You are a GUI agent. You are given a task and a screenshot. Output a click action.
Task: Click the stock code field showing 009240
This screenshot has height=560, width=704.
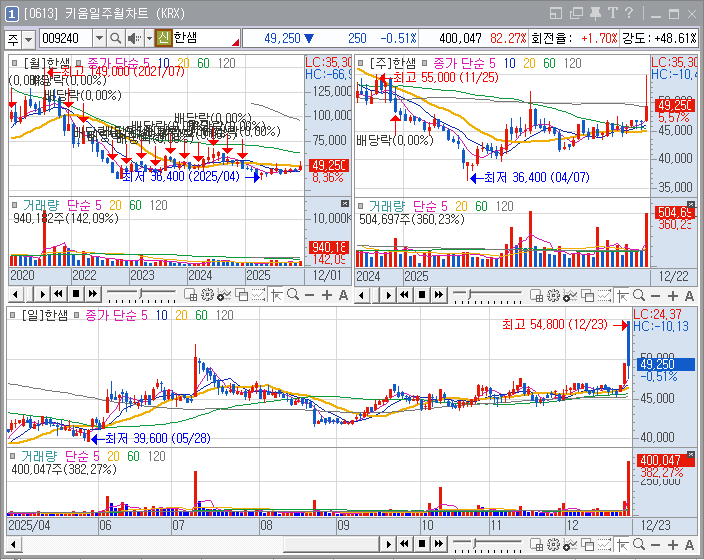[66, 39]
